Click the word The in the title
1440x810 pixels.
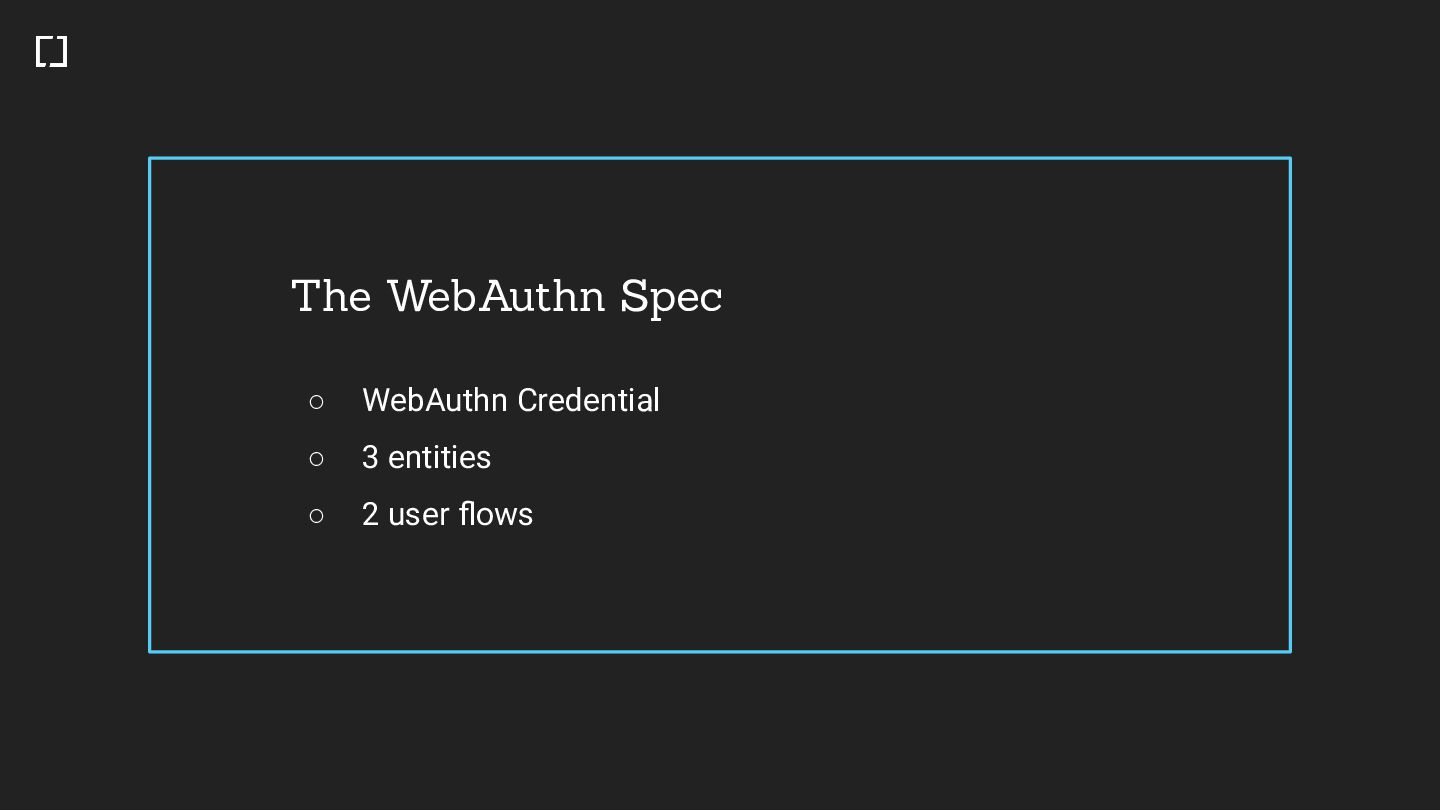[331, 297]
